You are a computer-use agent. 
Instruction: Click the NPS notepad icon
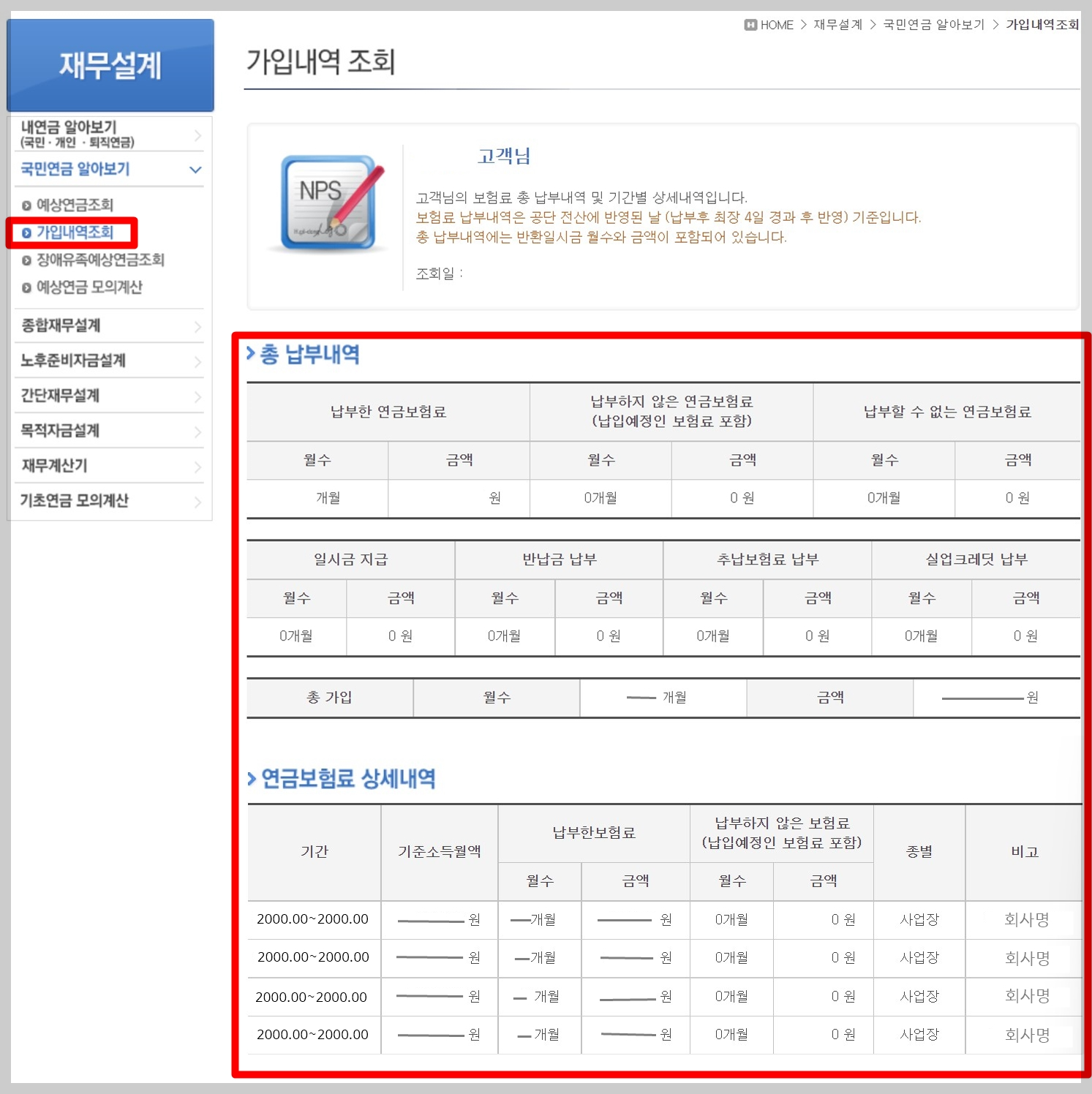click(x=327, y=202)
